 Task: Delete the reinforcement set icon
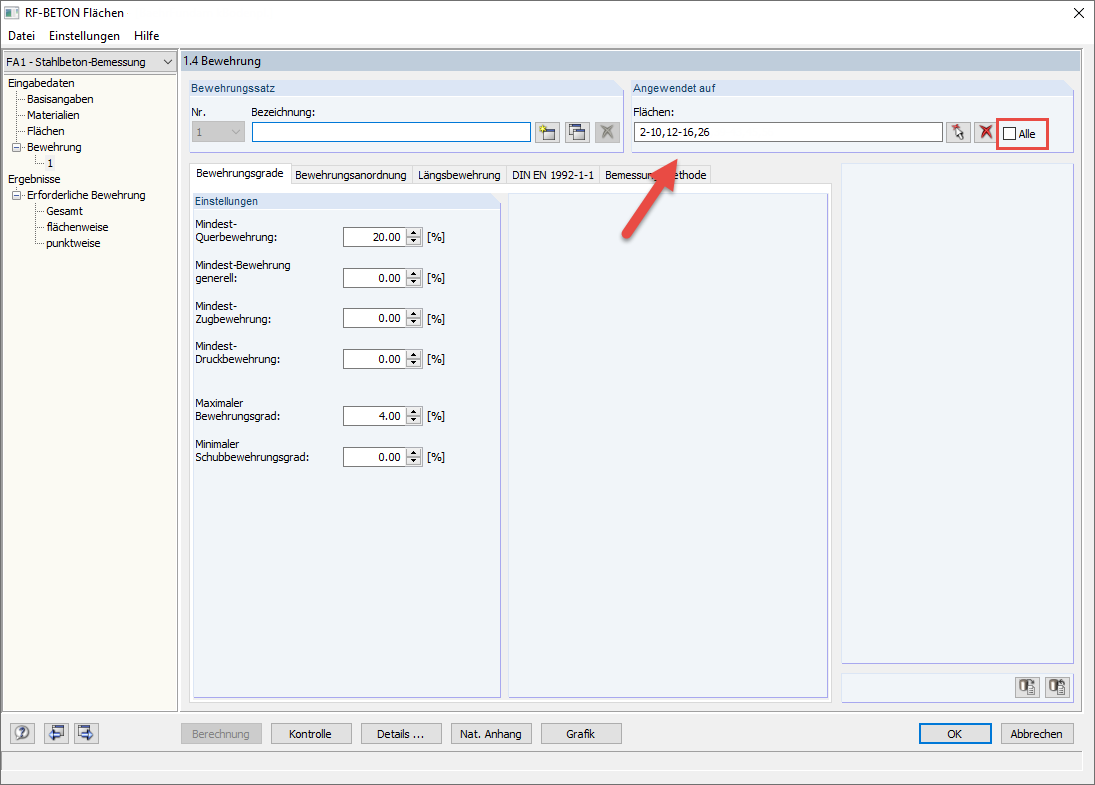pos(608,132)
